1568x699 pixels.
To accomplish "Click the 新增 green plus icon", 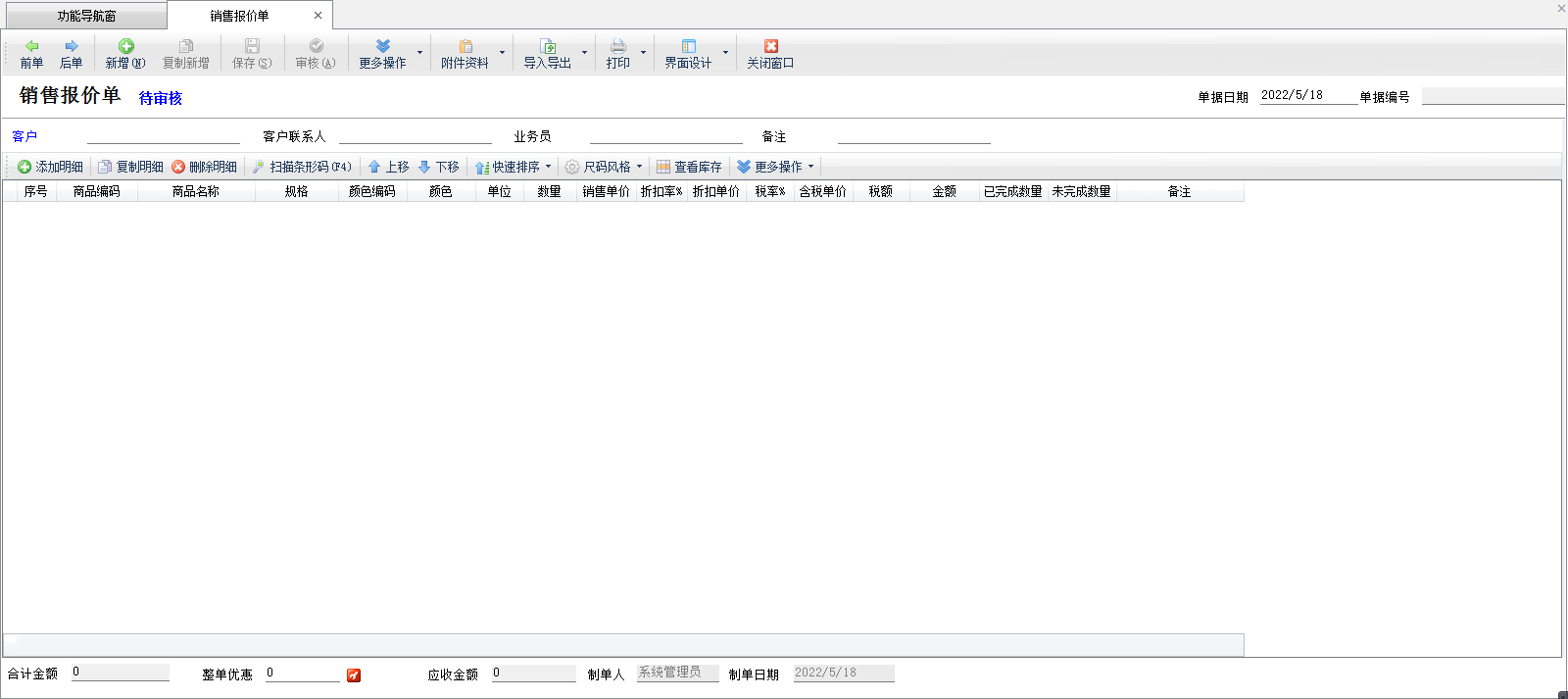I will point(125,46).
